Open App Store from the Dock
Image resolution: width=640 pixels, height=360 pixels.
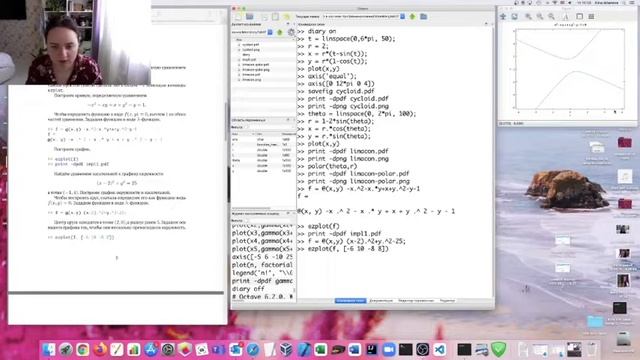pos(151,349)
